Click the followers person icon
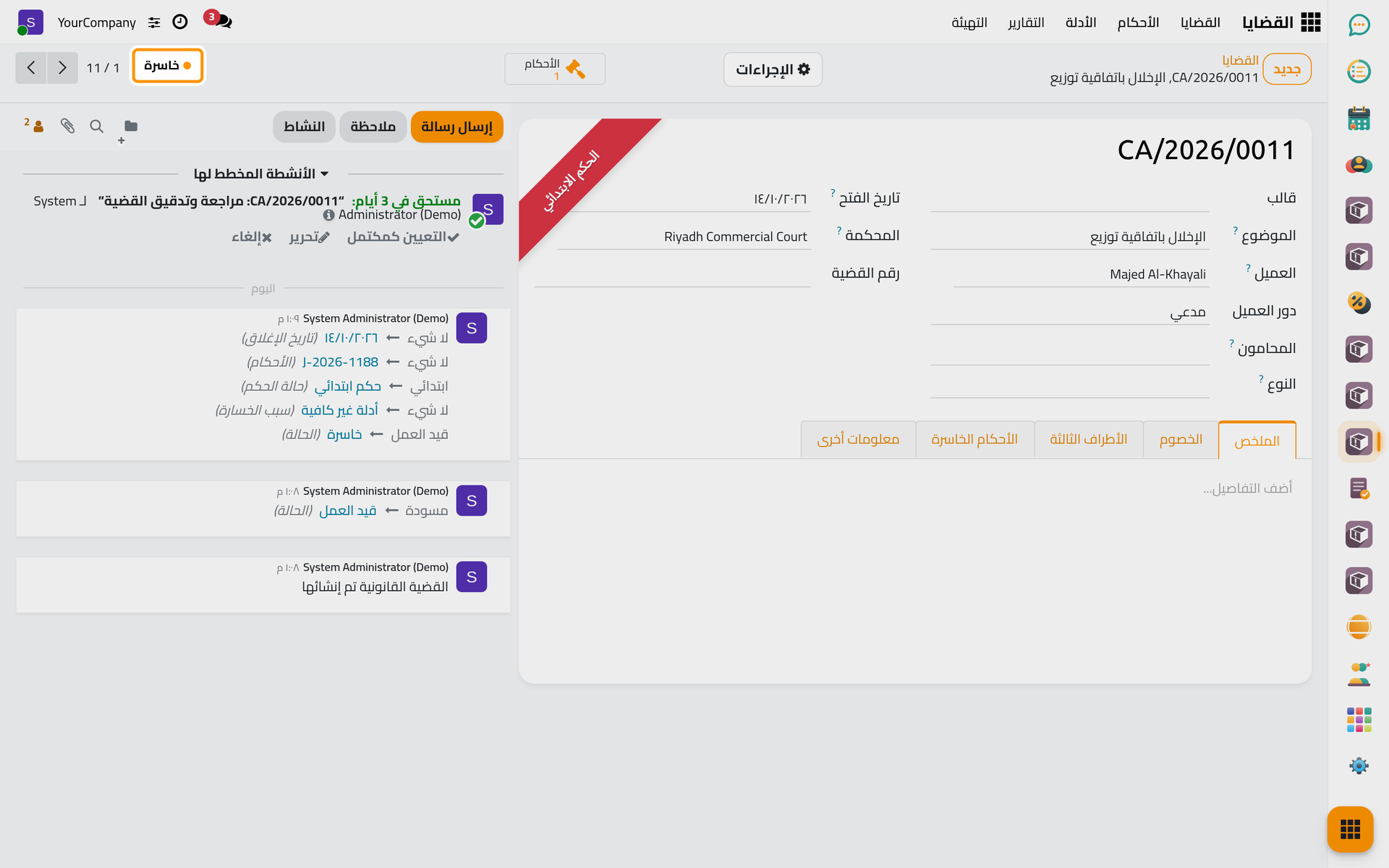 click(35, 126)
